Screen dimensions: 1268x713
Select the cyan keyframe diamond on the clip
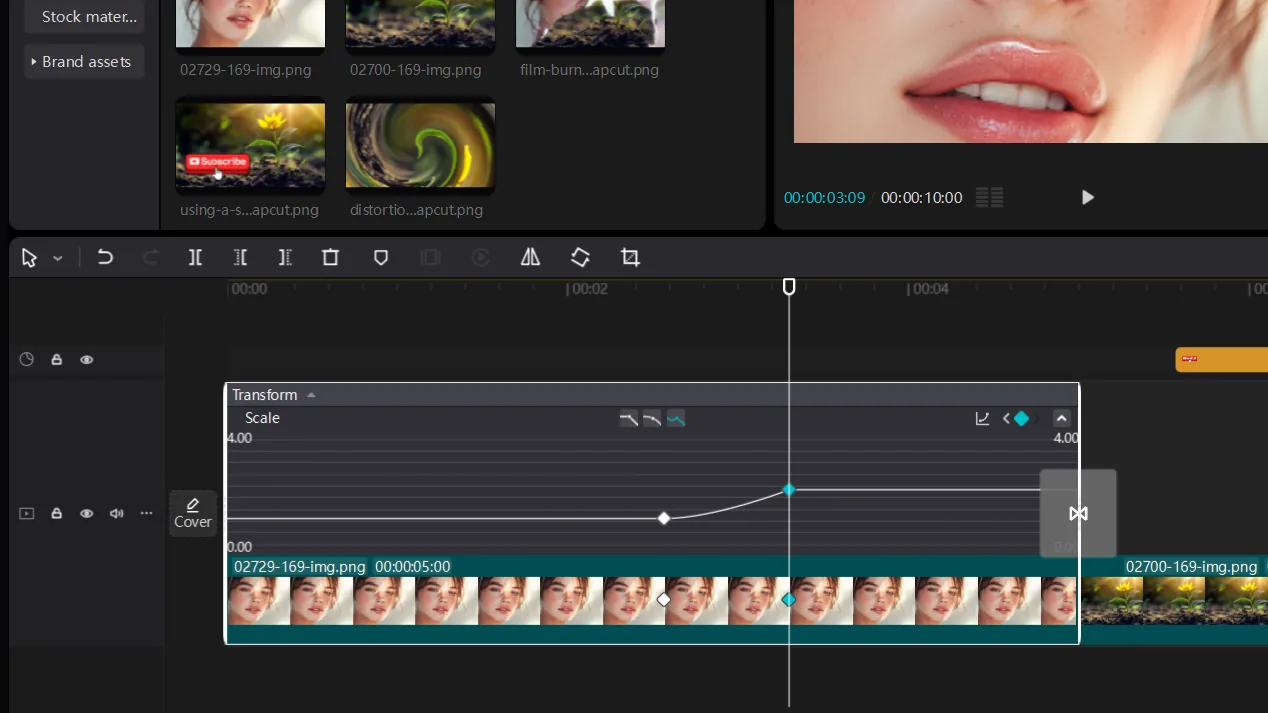click(789, 599)
